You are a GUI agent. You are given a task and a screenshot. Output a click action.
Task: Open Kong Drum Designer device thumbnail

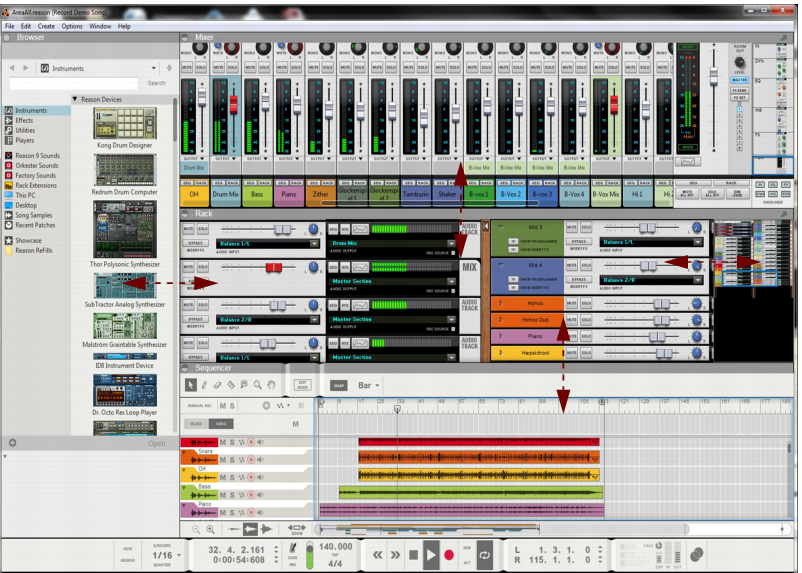point(125,124)
